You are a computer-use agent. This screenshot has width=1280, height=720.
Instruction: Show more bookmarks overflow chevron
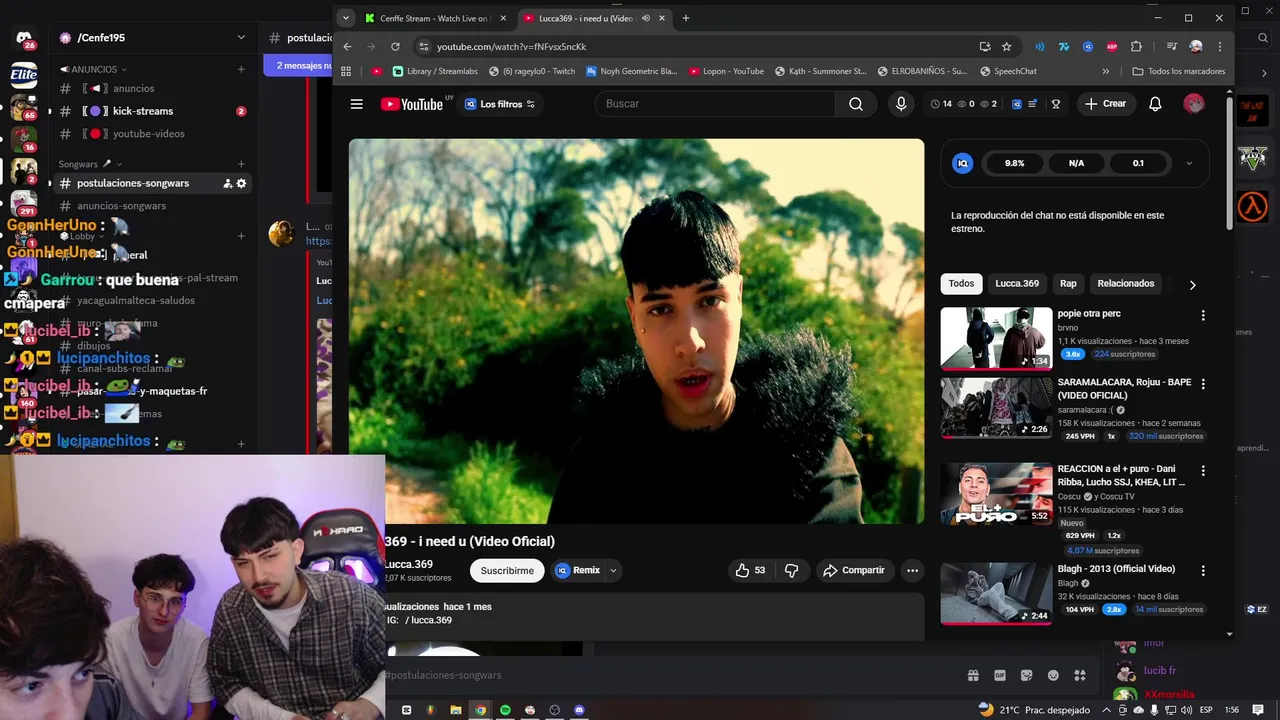point(1105,71)
